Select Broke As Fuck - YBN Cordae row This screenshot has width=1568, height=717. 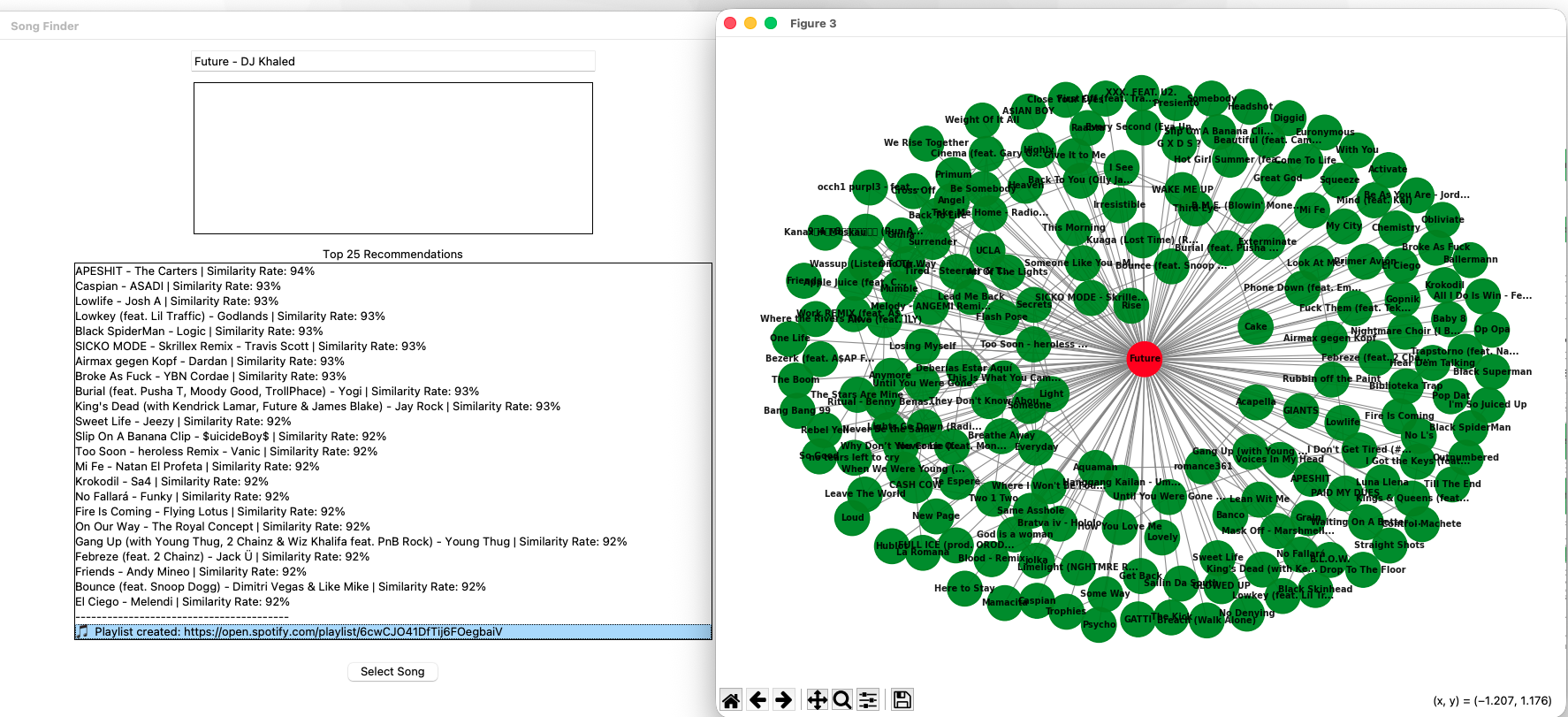(393, 376)
